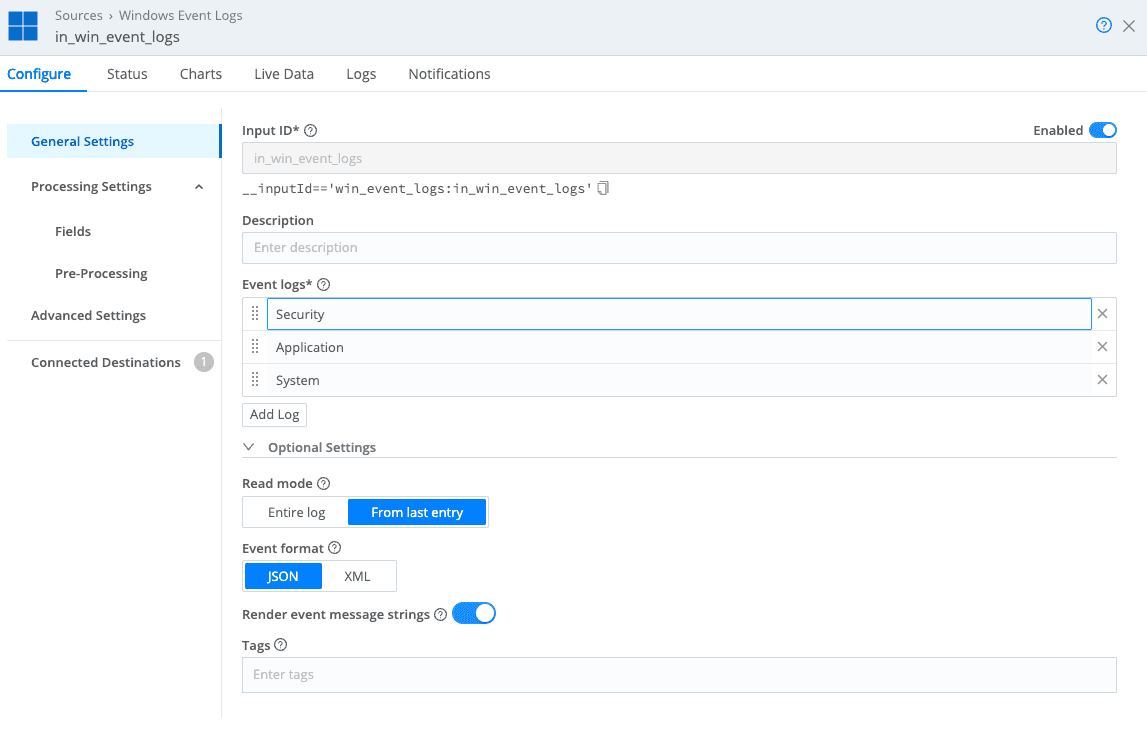This screenshot has width=1147, height=737.
Task: Collapse the Optional Settings section
Action: point(248,447)
